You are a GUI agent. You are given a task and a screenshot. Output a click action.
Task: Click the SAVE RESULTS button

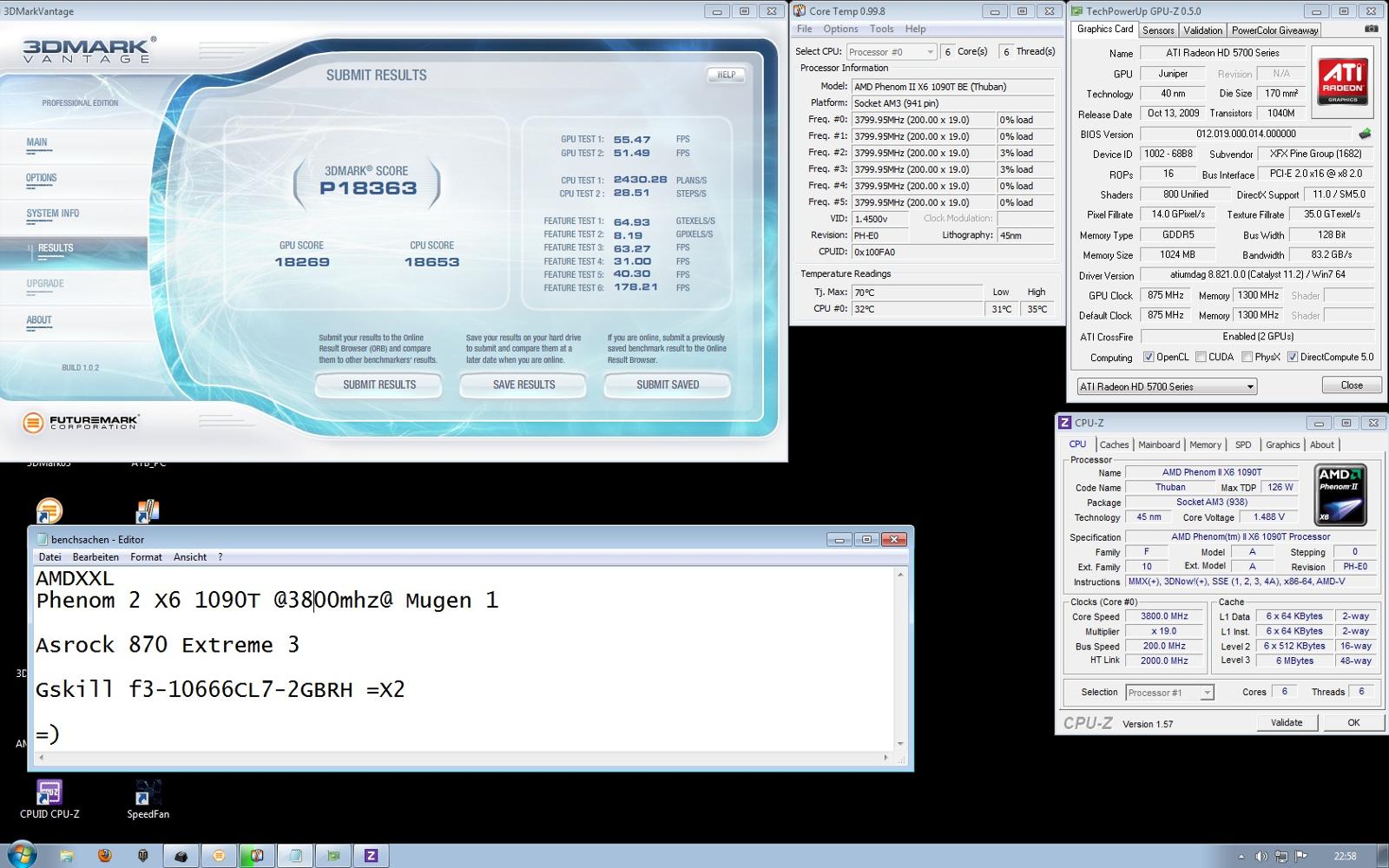pyautogui.click(x=523, y=385)
